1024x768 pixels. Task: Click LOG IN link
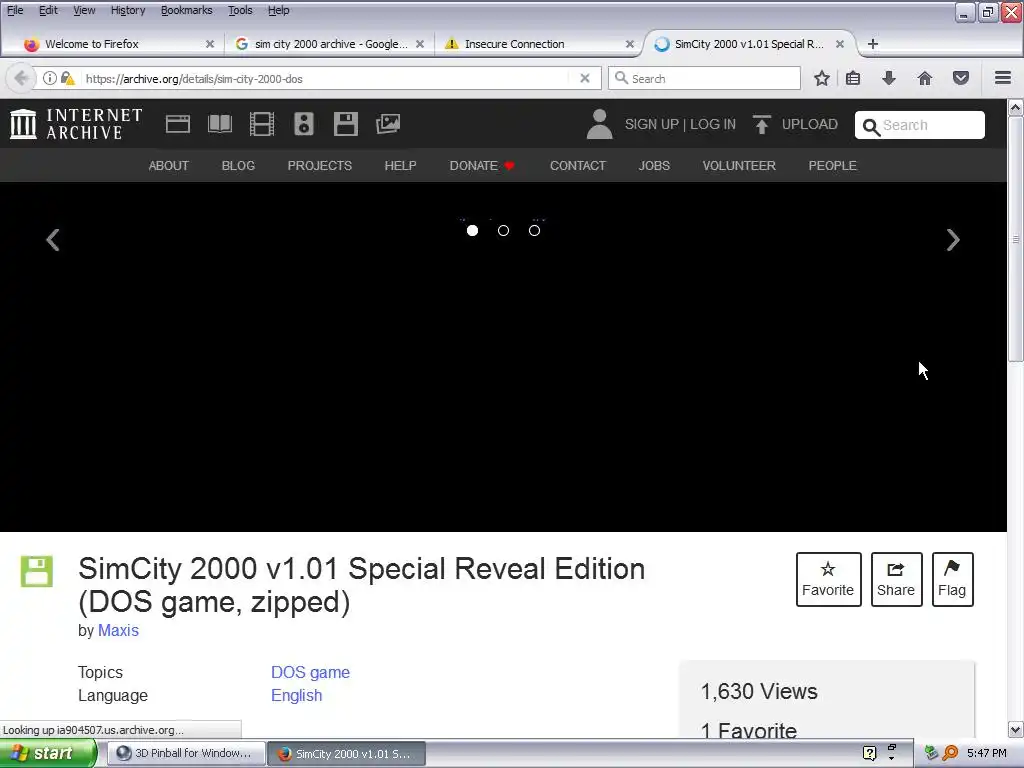[x=713, y=124]
